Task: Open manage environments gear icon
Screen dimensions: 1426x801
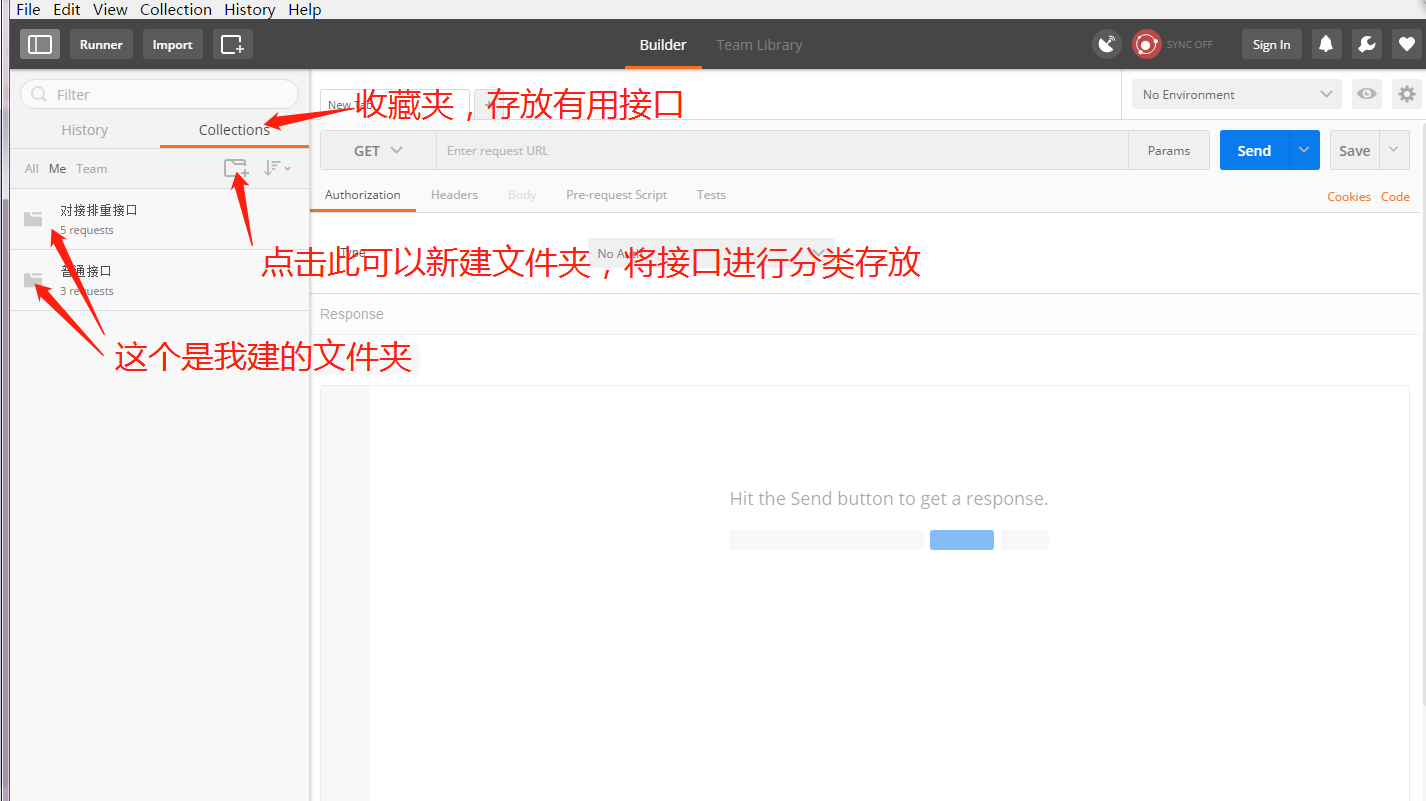Action: [1407, 94]
